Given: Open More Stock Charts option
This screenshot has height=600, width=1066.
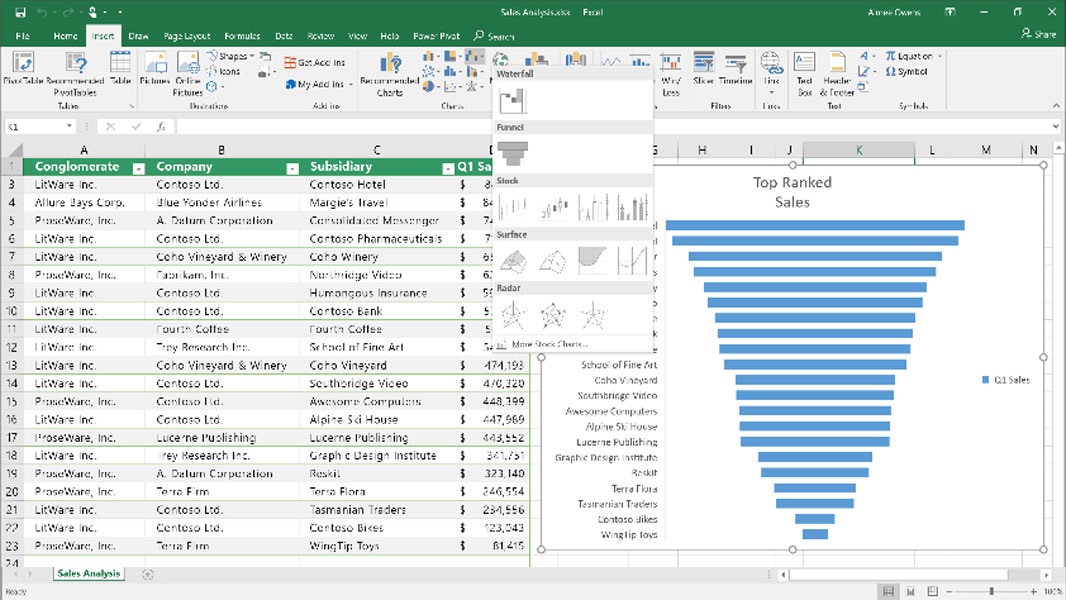Looking at the screenshot, I should [x=549, y=345].
